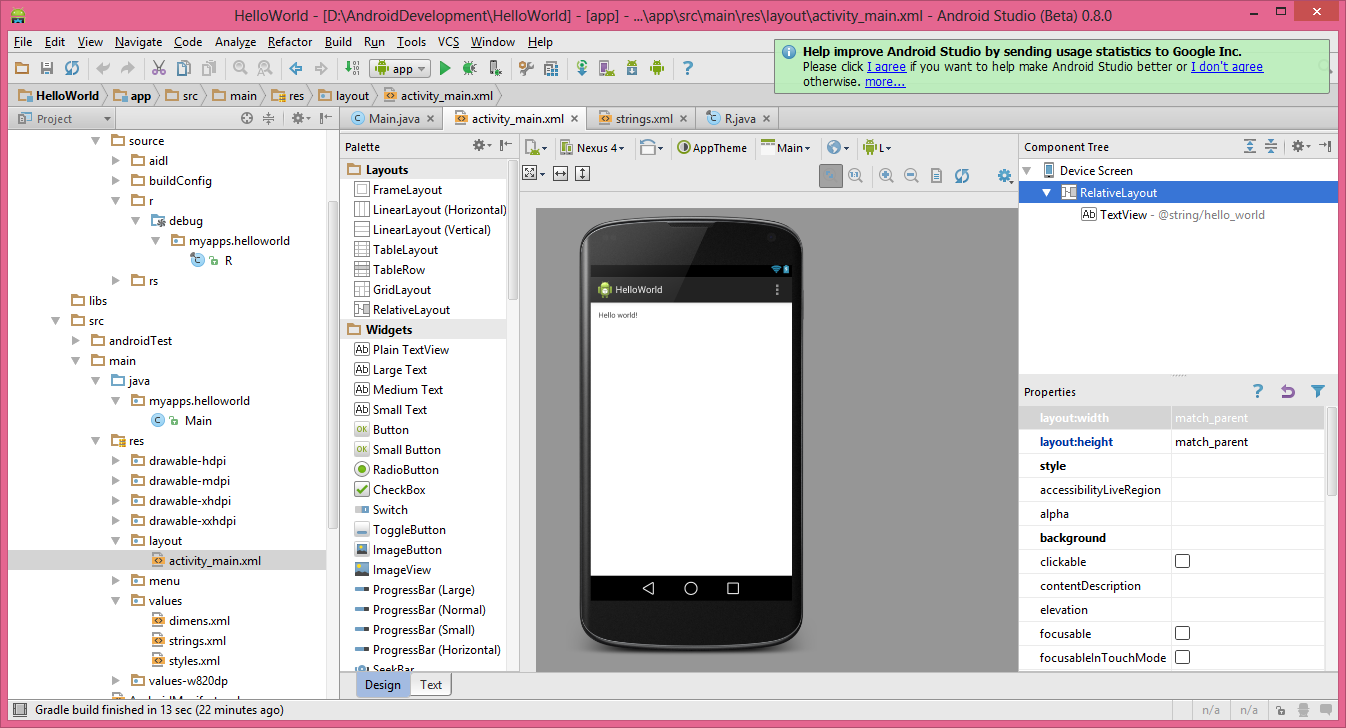Image resolution: width=1346 pixels, height=728 pixels.
Task: Click the filter icon in Properties panel
Action: (x=1318, y=391)
